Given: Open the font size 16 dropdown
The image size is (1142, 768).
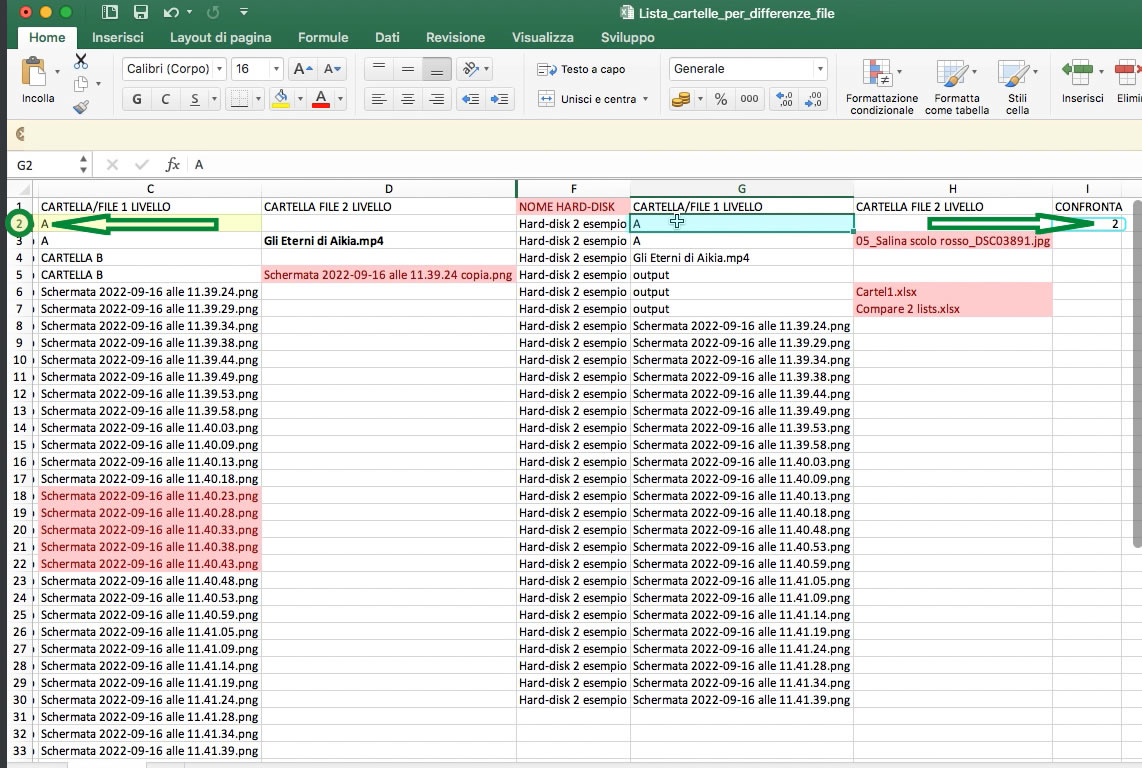Looking at the screenshot, I should pos(276,69).
